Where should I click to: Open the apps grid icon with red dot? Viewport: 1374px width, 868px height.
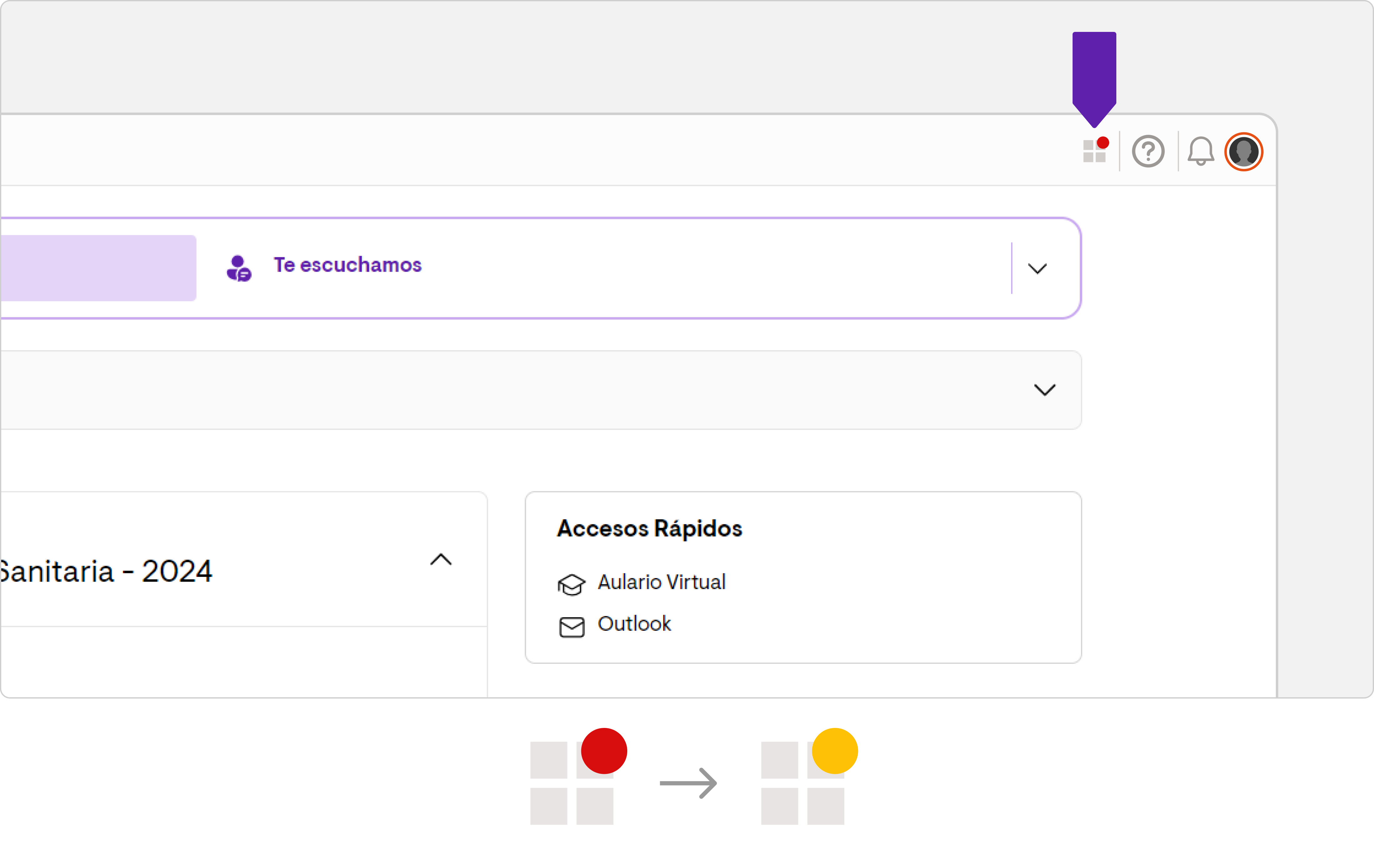pyautogui.click(x=1096, y=151)
